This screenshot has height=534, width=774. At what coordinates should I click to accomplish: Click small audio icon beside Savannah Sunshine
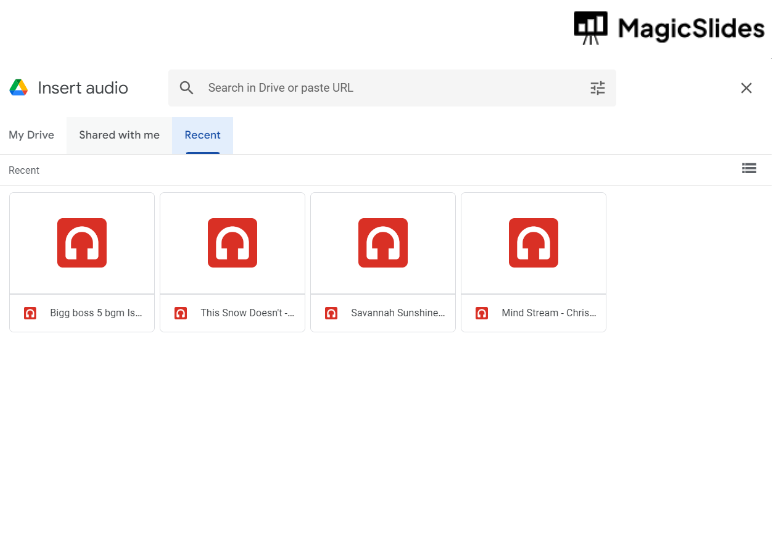click(x=331, y=313)
